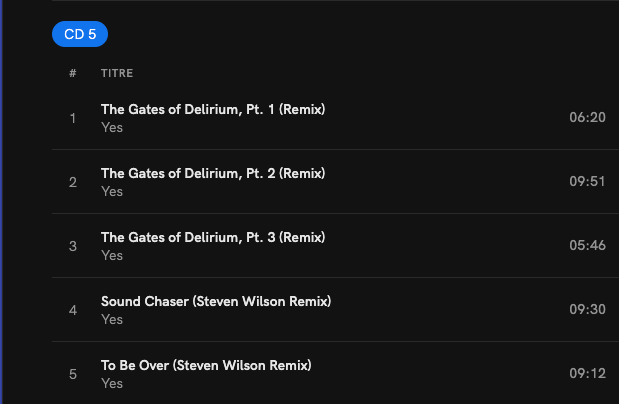Click the blue CD 5 badge
Viewport: 619px width, 404px height.
tap(80, 34)
